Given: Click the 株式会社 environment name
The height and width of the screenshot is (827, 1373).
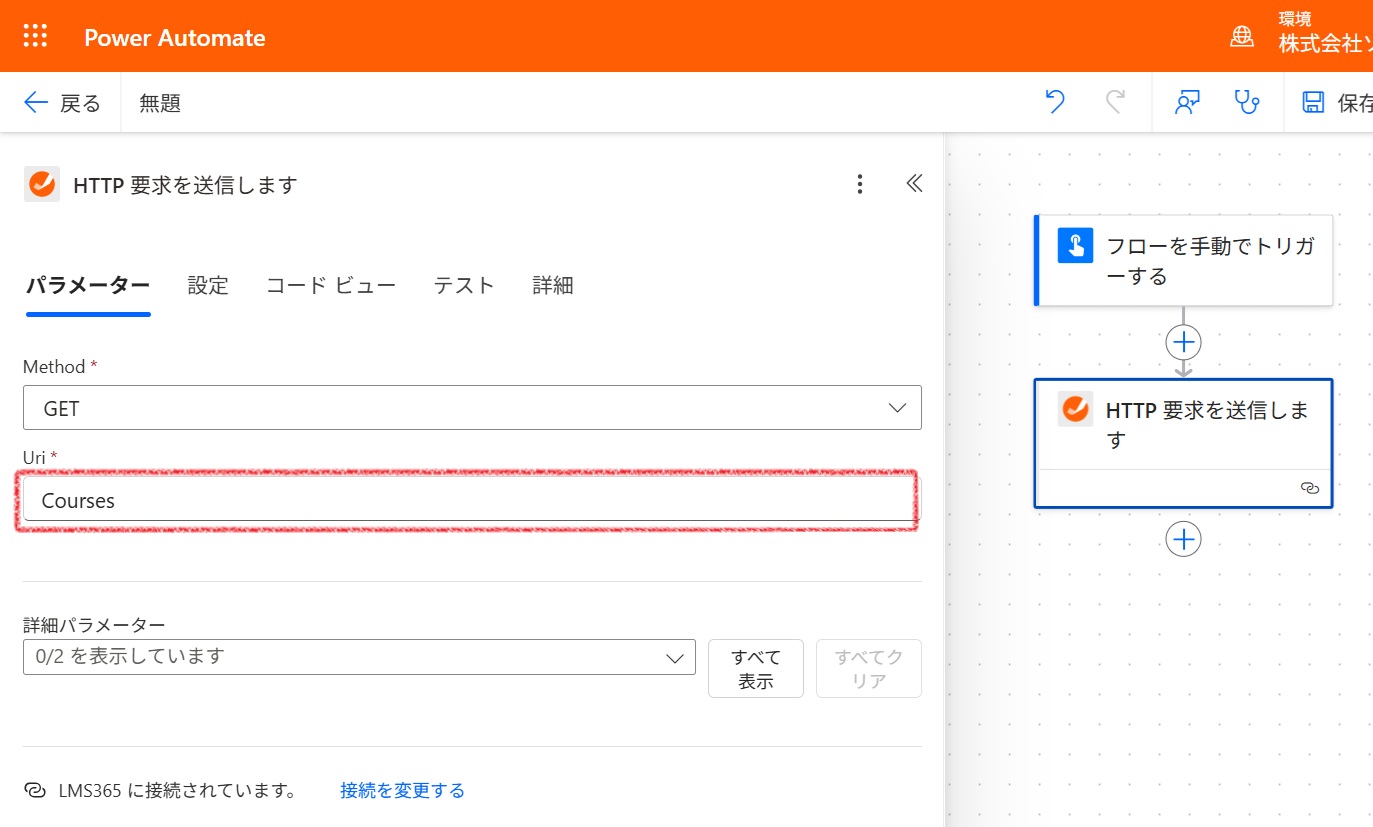Looking at the screenshot, I should pyautogui.click(x=1325, y=45).
